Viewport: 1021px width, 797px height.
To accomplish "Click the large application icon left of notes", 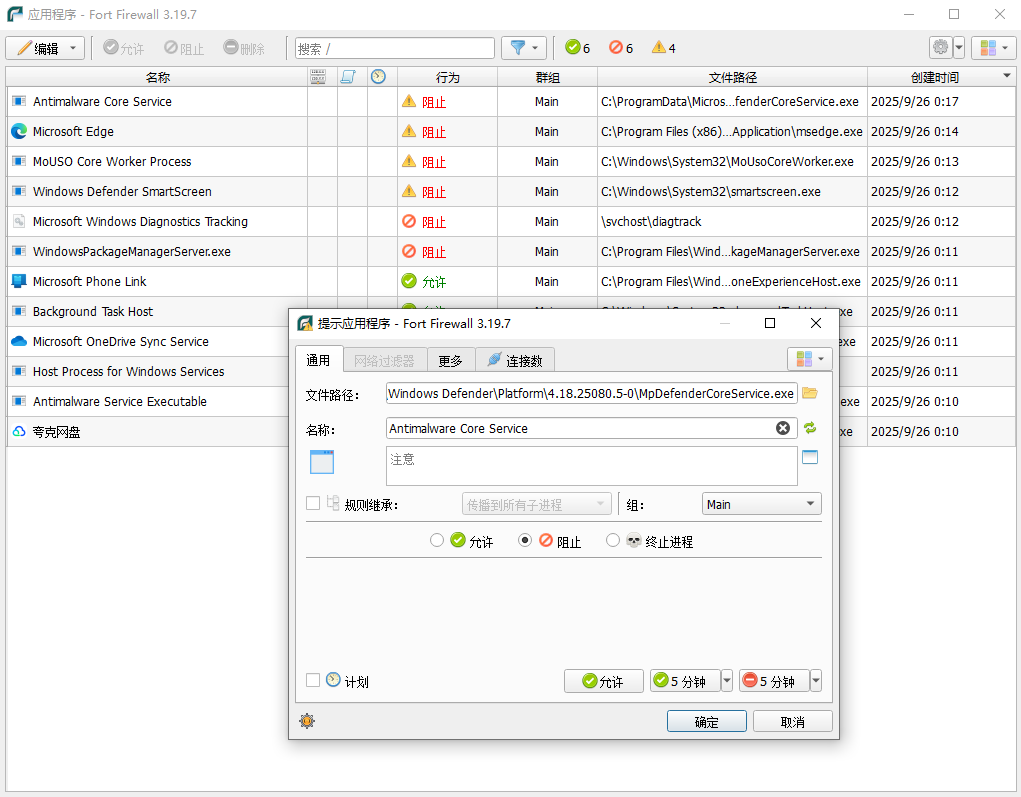I will pos(322,461).
